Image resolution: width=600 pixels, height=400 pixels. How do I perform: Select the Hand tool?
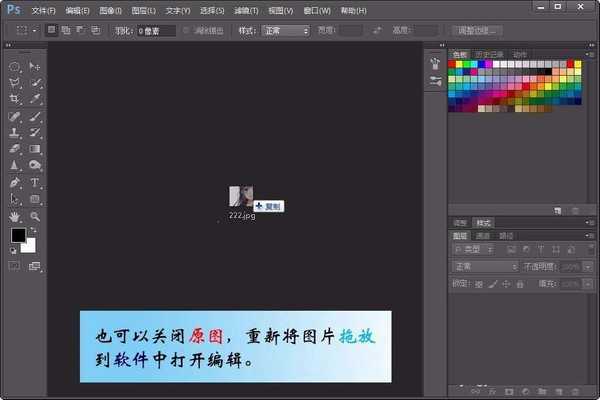(x=15, y=216)
